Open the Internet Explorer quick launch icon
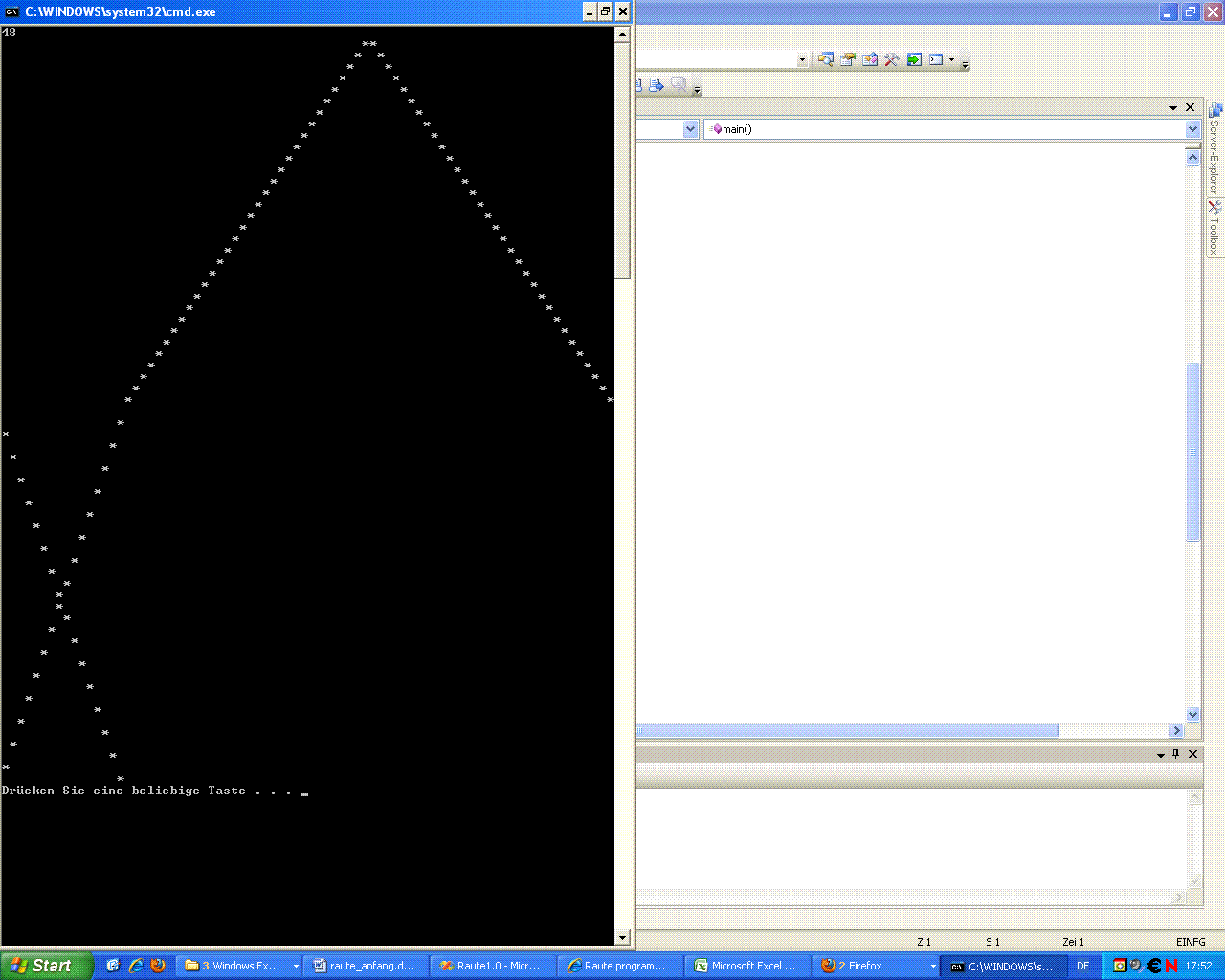 [136, 966]
